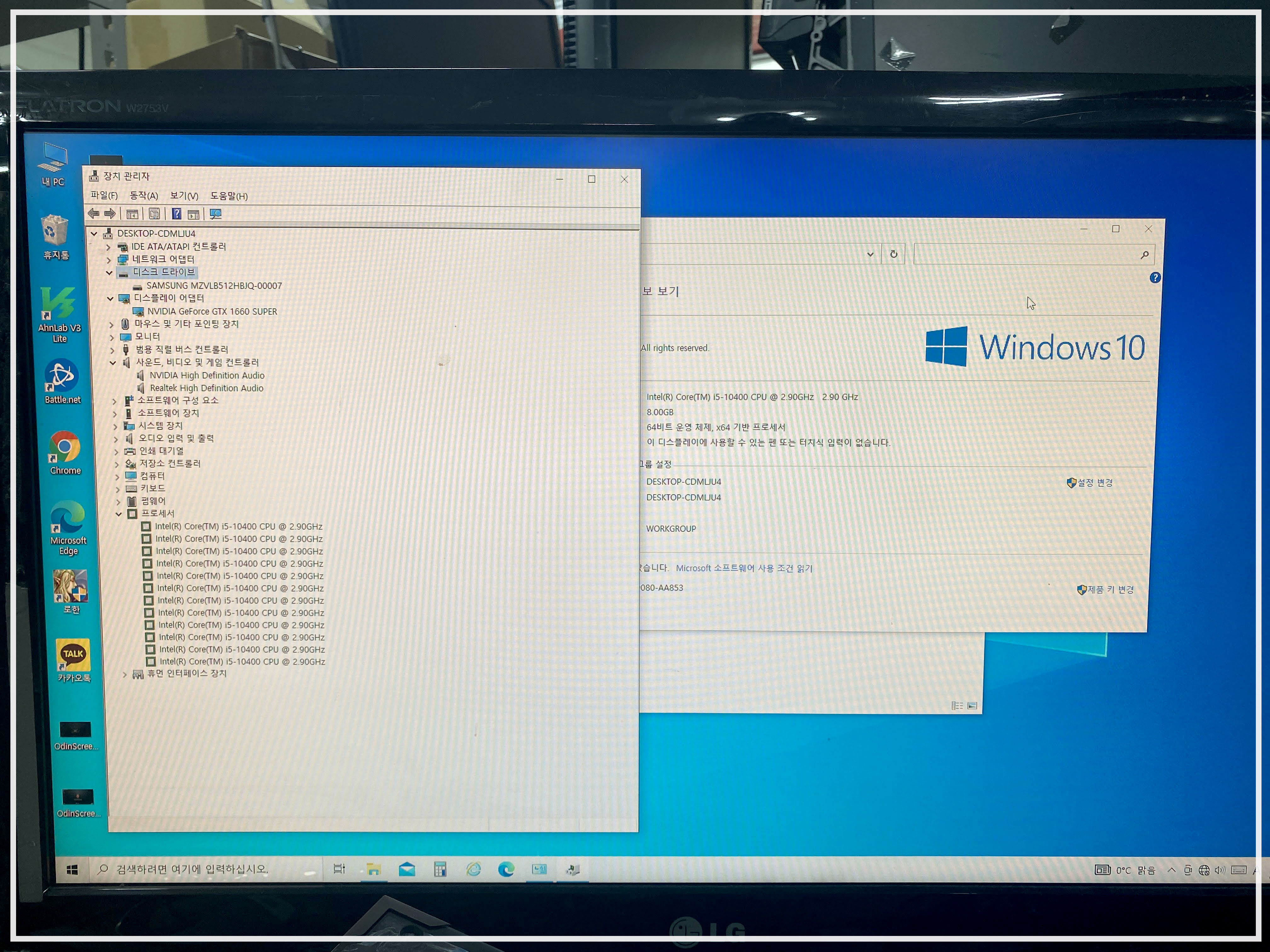Open the 보기(V) menu
This screenshot has width=1270, height=952.
pyautogui.click(x=184, y=196)
